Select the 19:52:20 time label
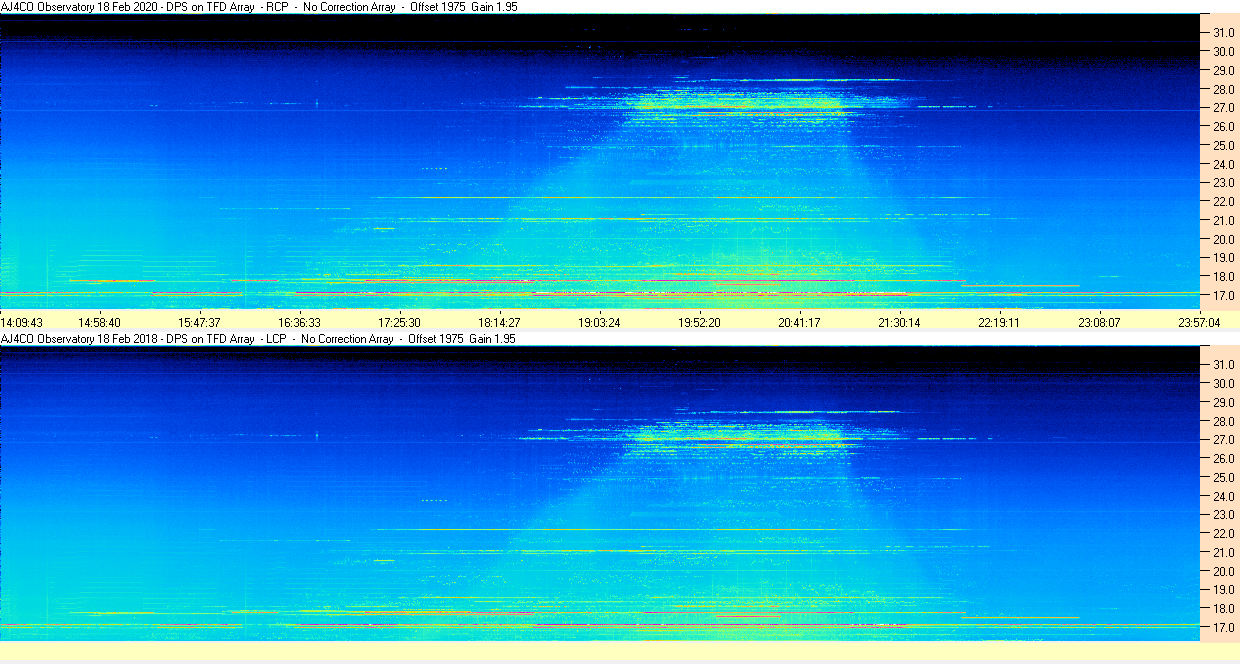Image resolution: width=1240 pixels, height=664 pixels. point(699,322)
